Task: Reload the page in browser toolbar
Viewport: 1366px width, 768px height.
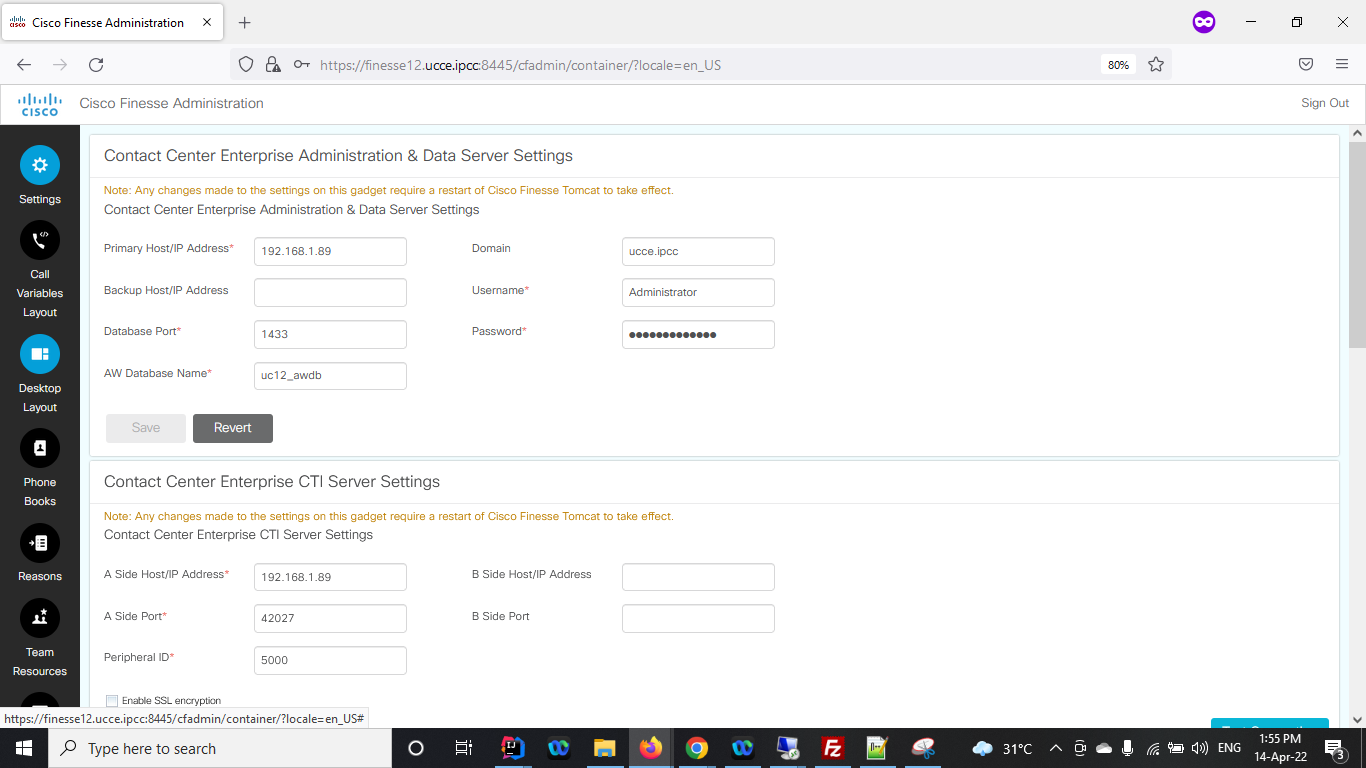Action: click(x=96, y=65)
